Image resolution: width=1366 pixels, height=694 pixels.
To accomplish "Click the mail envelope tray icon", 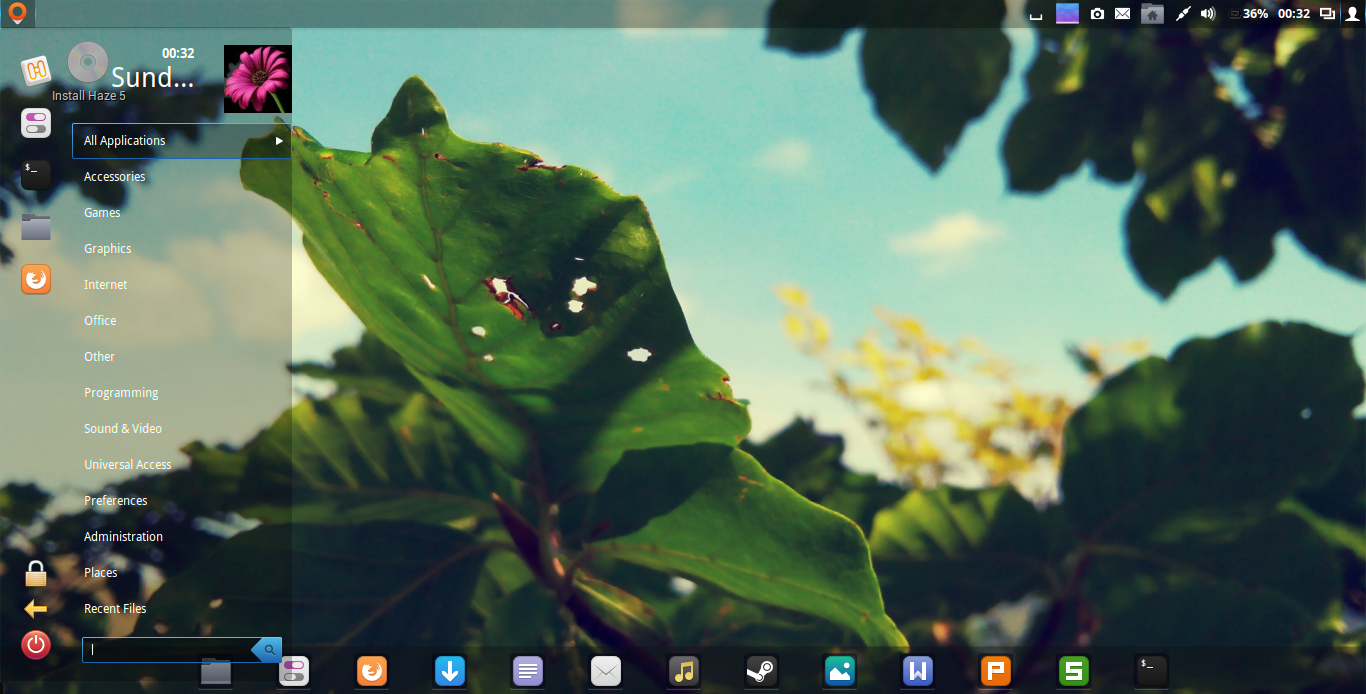I will point(1123,14).
